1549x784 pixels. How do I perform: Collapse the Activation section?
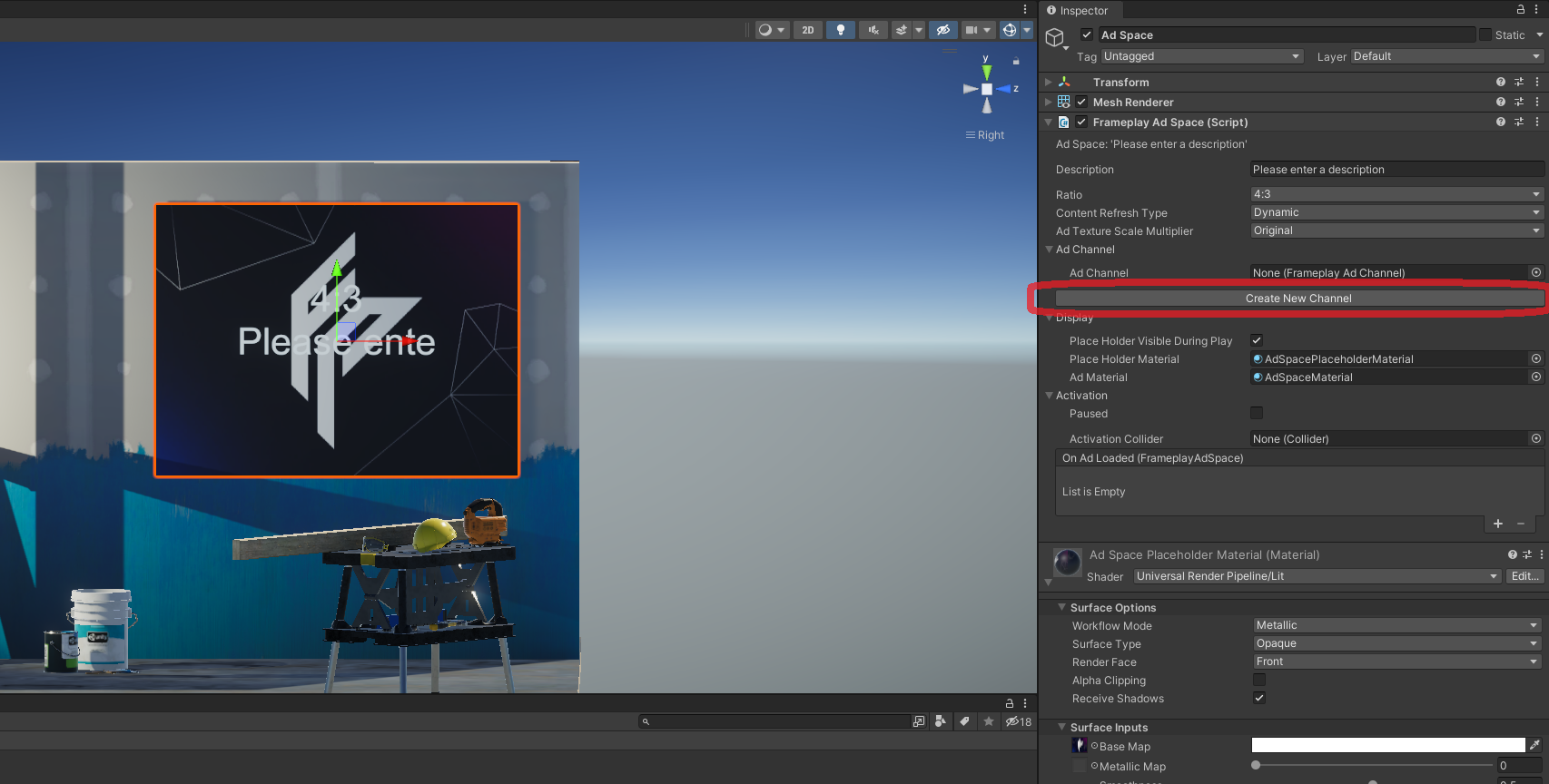coord(1050,395)
